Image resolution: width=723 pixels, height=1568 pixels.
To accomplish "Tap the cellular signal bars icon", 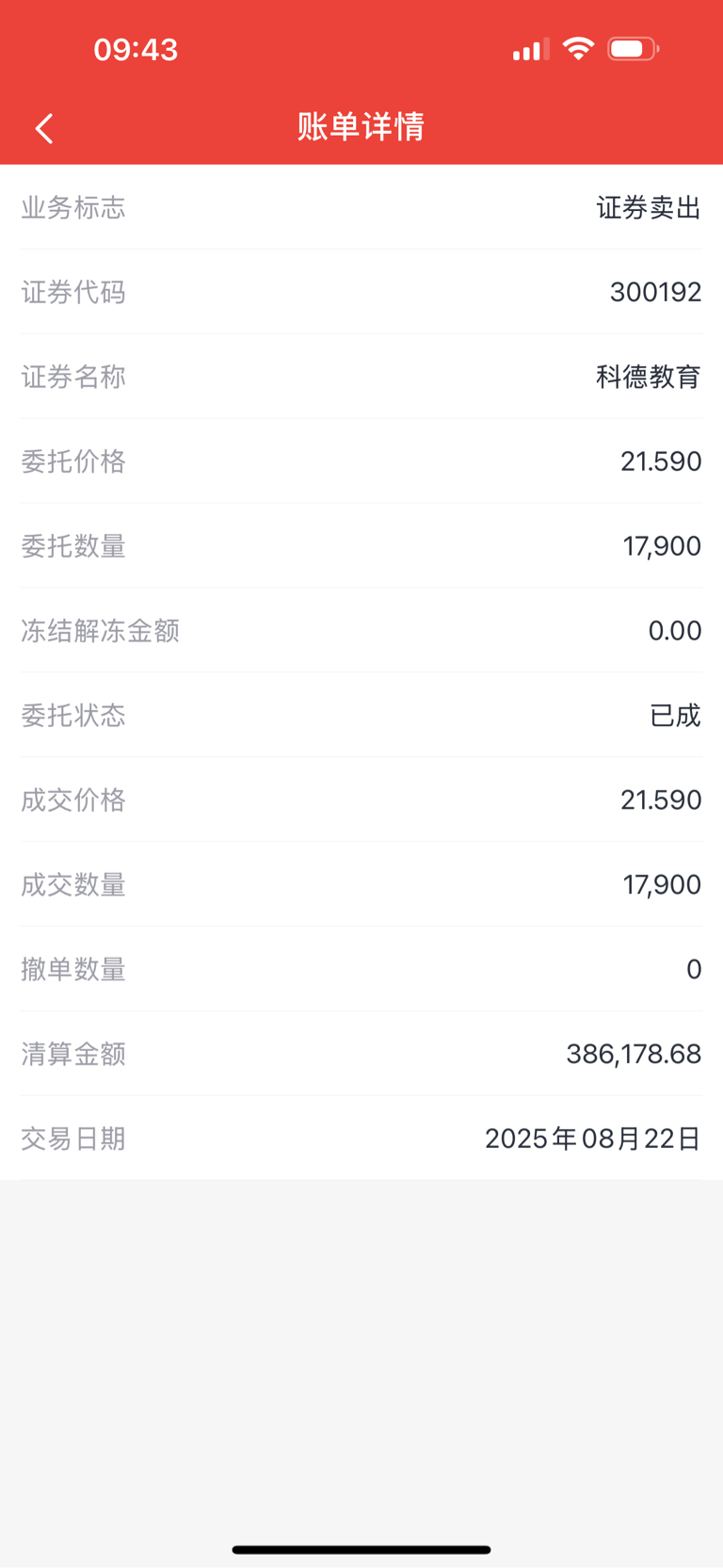I will [531, 50].
